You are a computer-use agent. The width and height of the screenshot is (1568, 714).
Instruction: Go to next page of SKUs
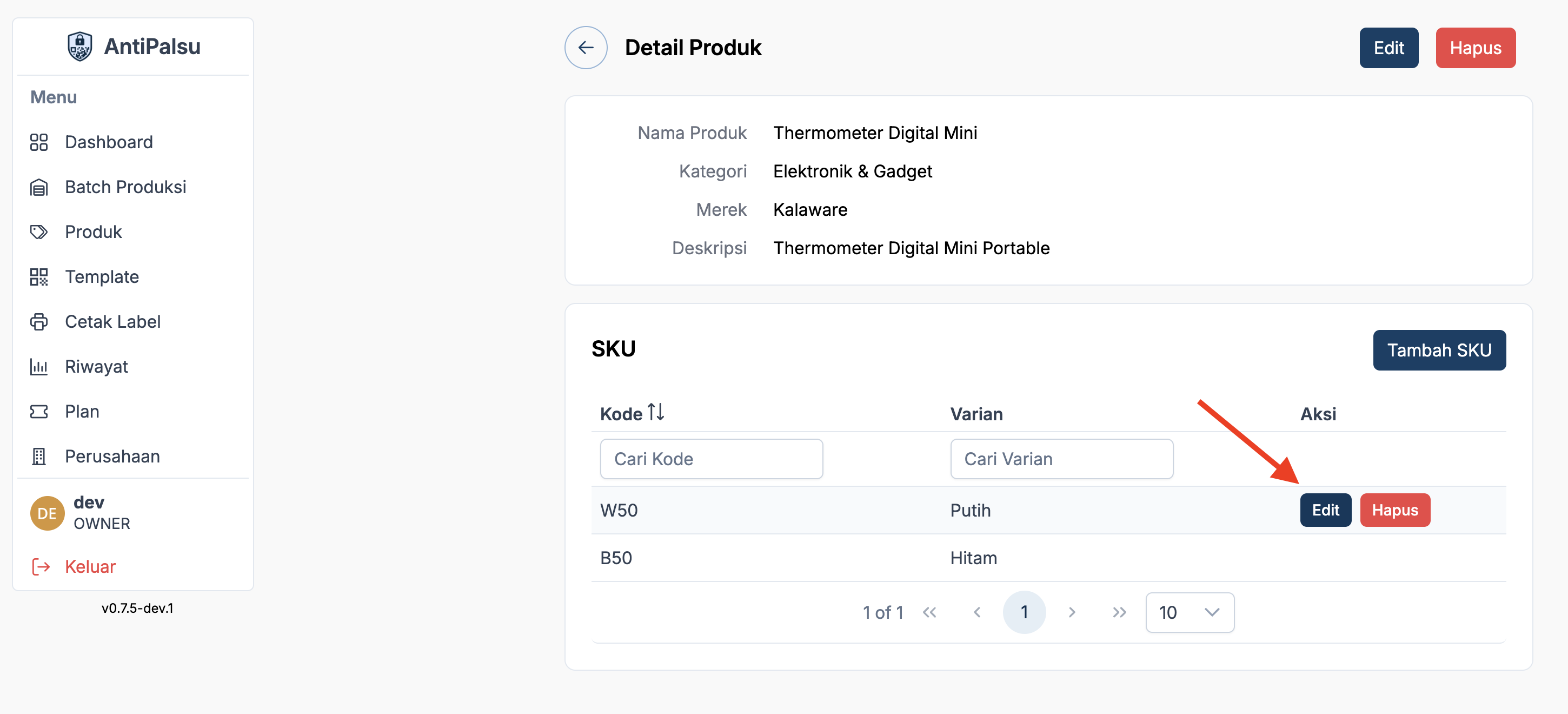point(1071,612)
